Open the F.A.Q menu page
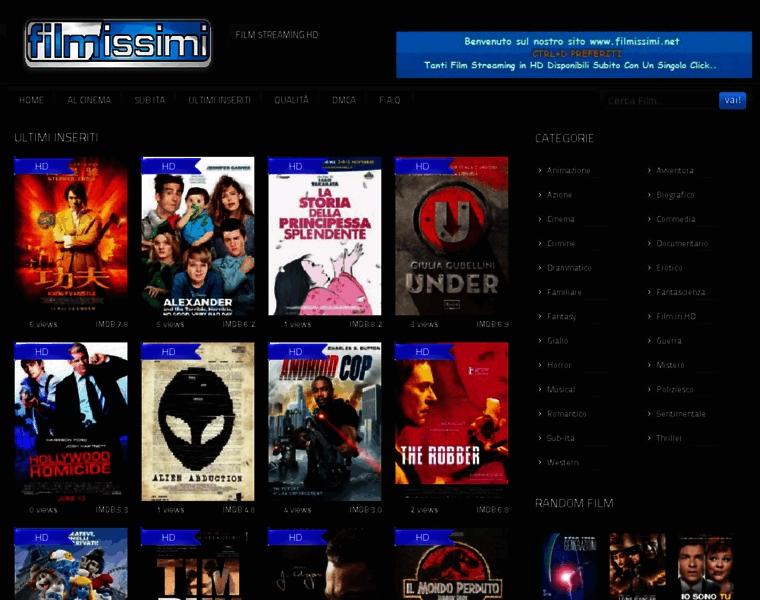 (389, 100)
